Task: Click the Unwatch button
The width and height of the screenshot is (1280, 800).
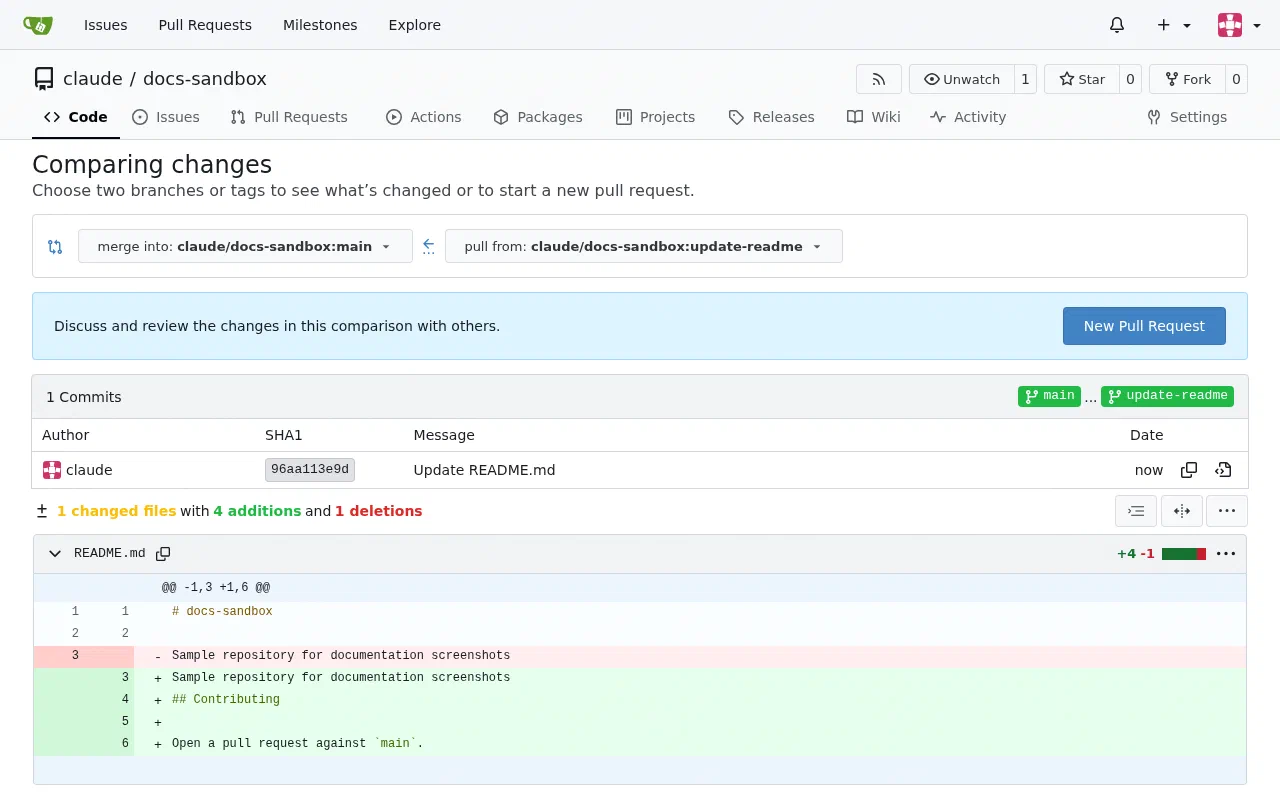Action: point(961,79)
